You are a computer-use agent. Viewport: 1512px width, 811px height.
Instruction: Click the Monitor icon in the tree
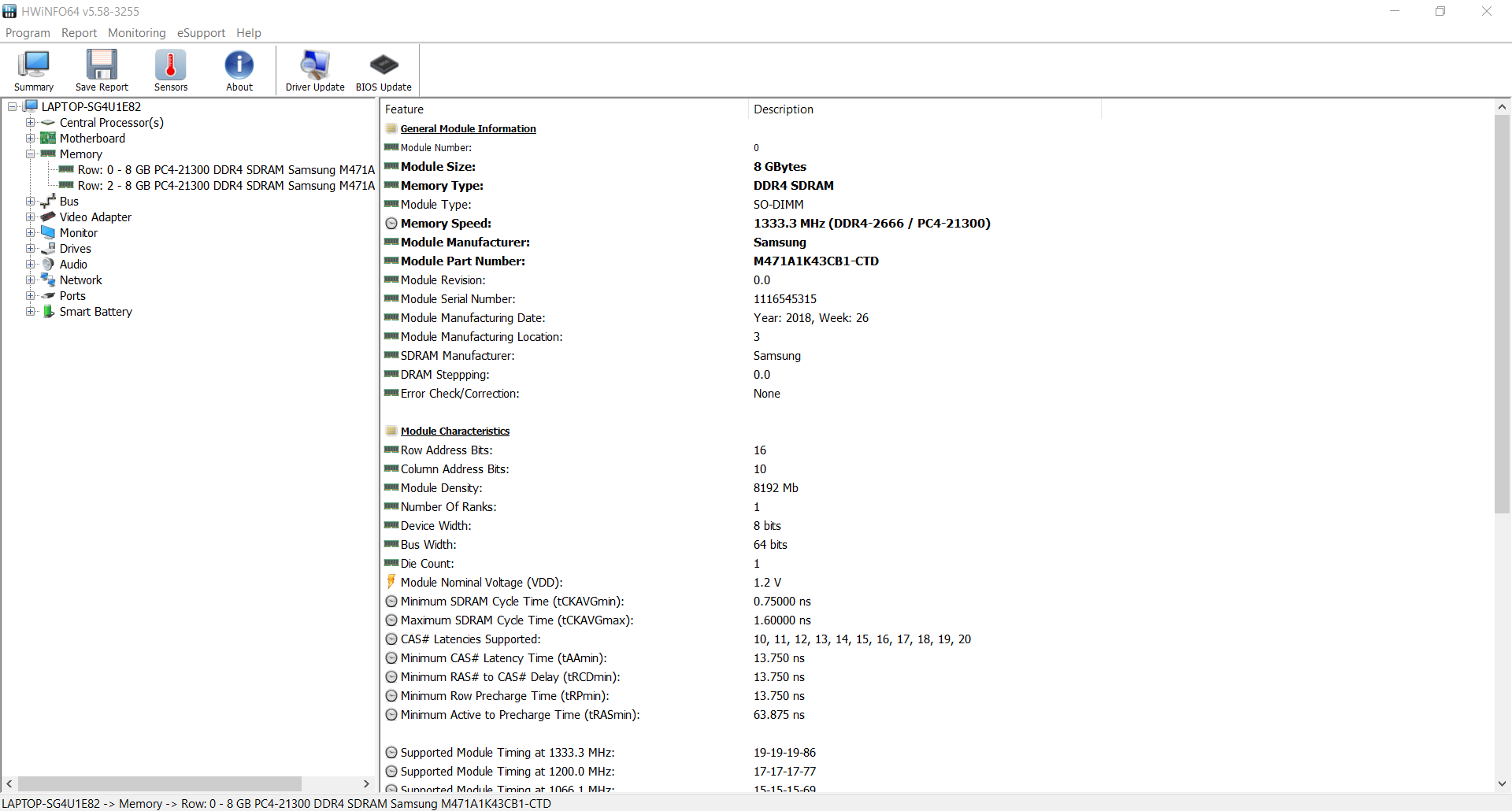pos(48,232)
